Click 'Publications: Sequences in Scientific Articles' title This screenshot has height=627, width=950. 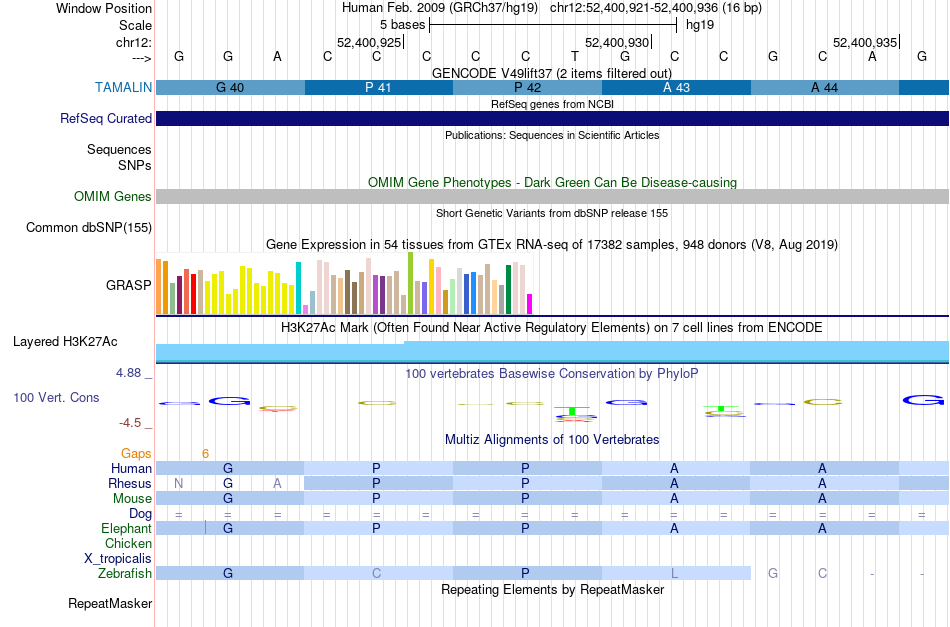click(x=552, y=135)
